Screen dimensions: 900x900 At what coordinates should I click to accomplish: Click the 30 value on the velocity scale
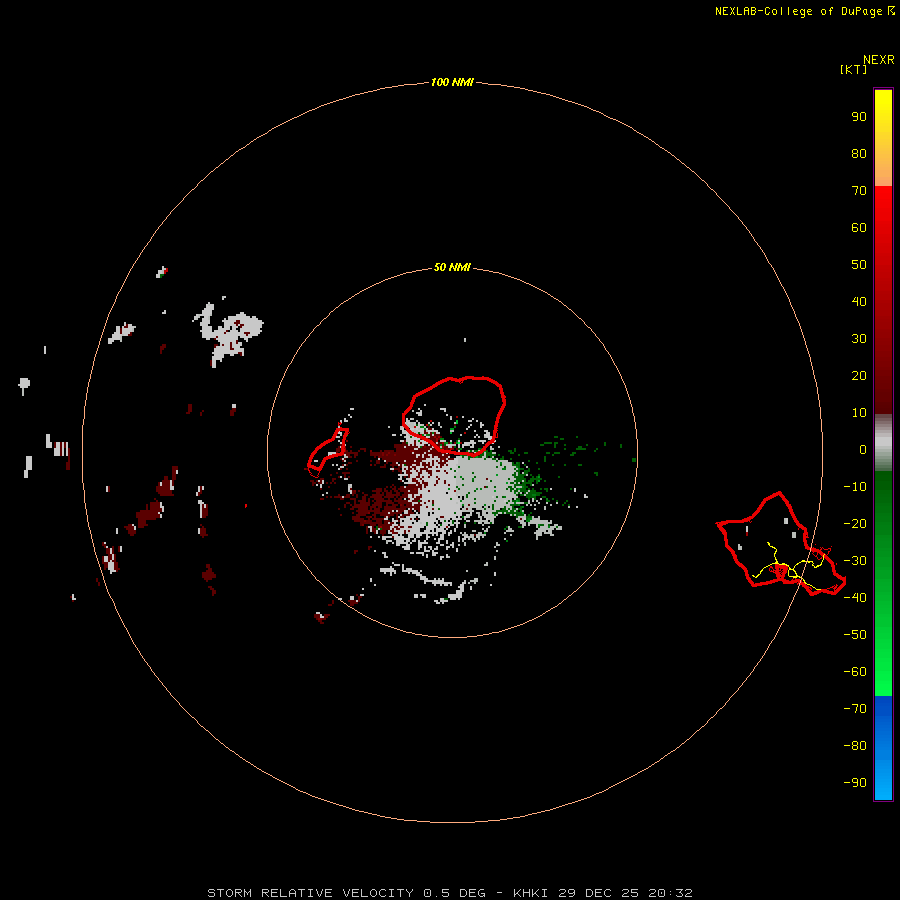pyautogui.click(x=859, y=339)
